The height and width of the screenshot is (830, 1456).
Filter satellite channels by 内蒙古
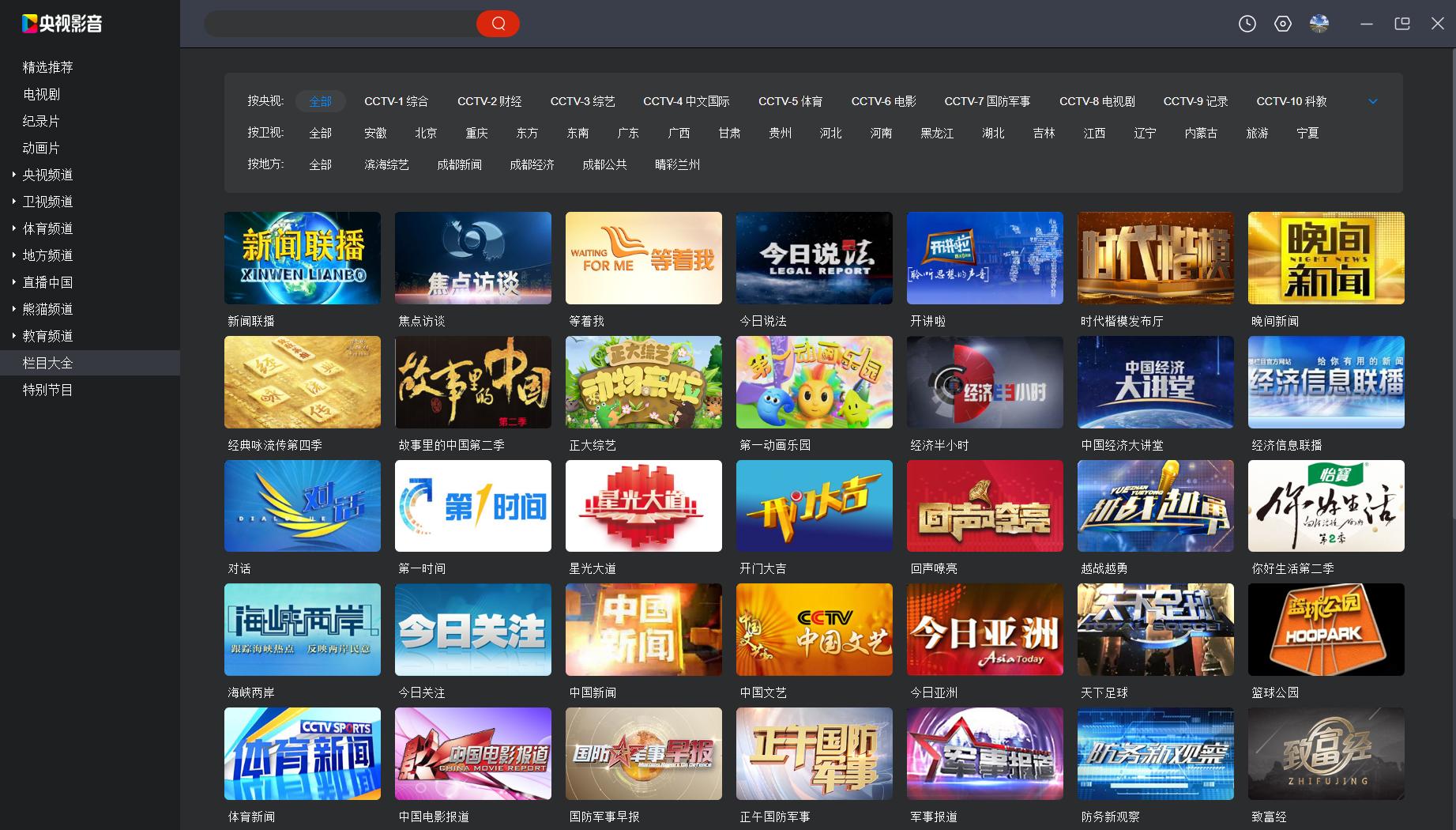(1201, 133)
